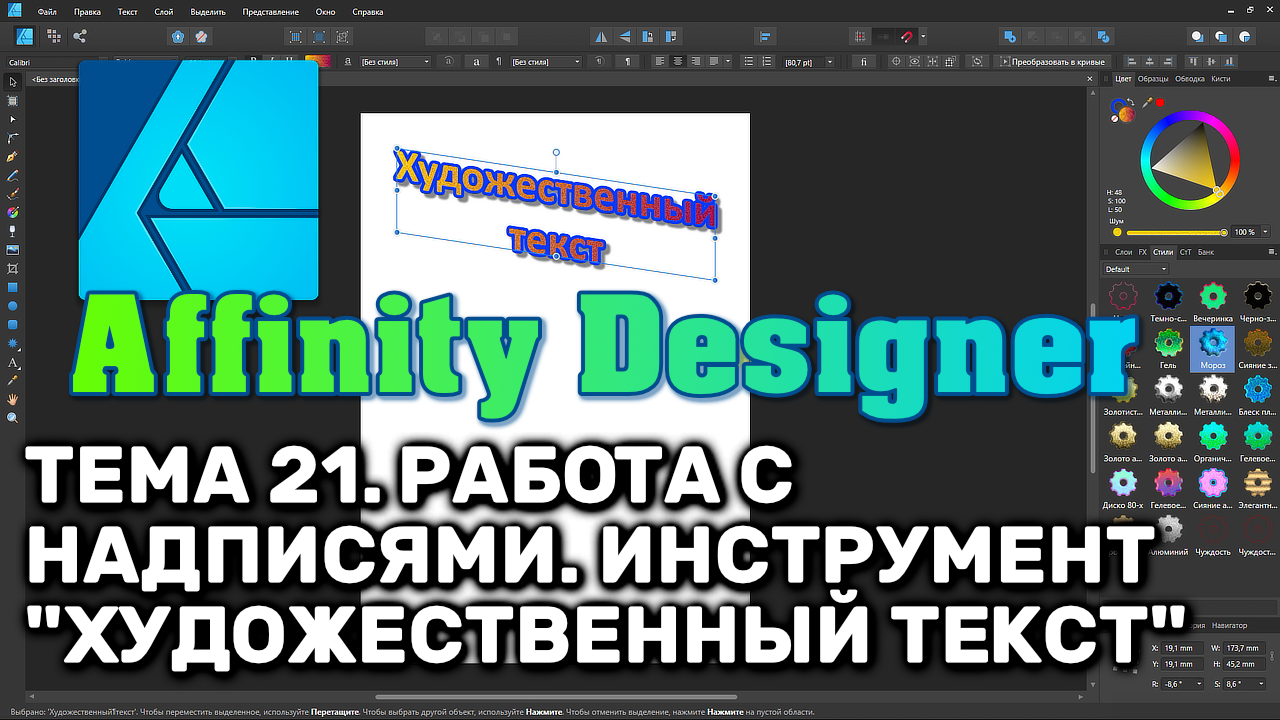Open the Правка menu
This screenshot has width=1280, height=720.
(87, 12)
